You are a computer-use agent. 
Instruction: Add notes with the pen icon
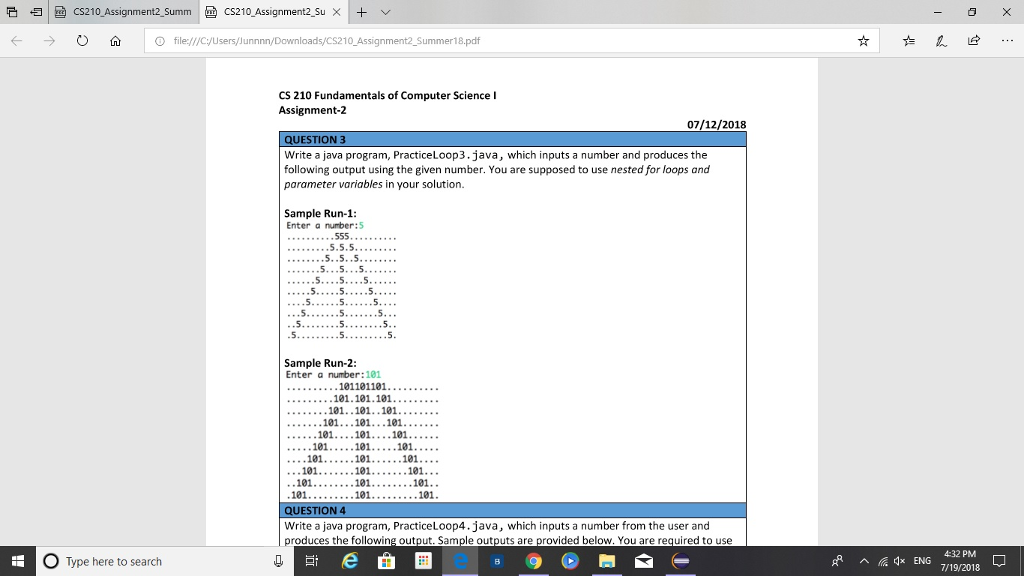[x=941, y=40]
